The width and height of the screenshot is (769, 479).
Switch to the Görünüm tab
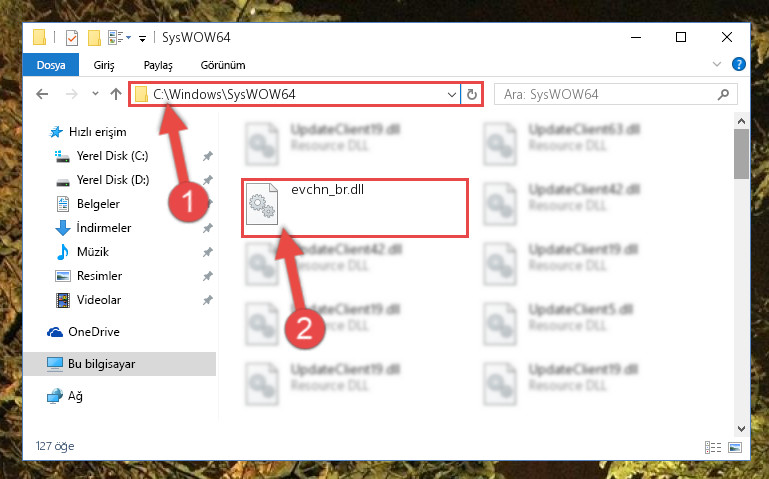point(223,65)
